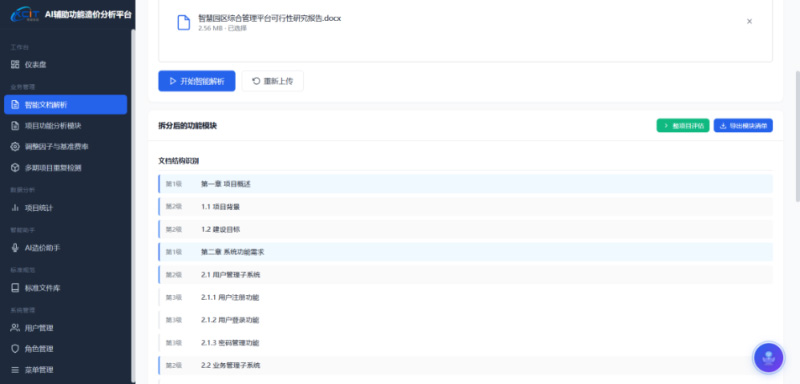Select the 1.2 建设目标 row
Screen dimensions: 800x384
465,229
